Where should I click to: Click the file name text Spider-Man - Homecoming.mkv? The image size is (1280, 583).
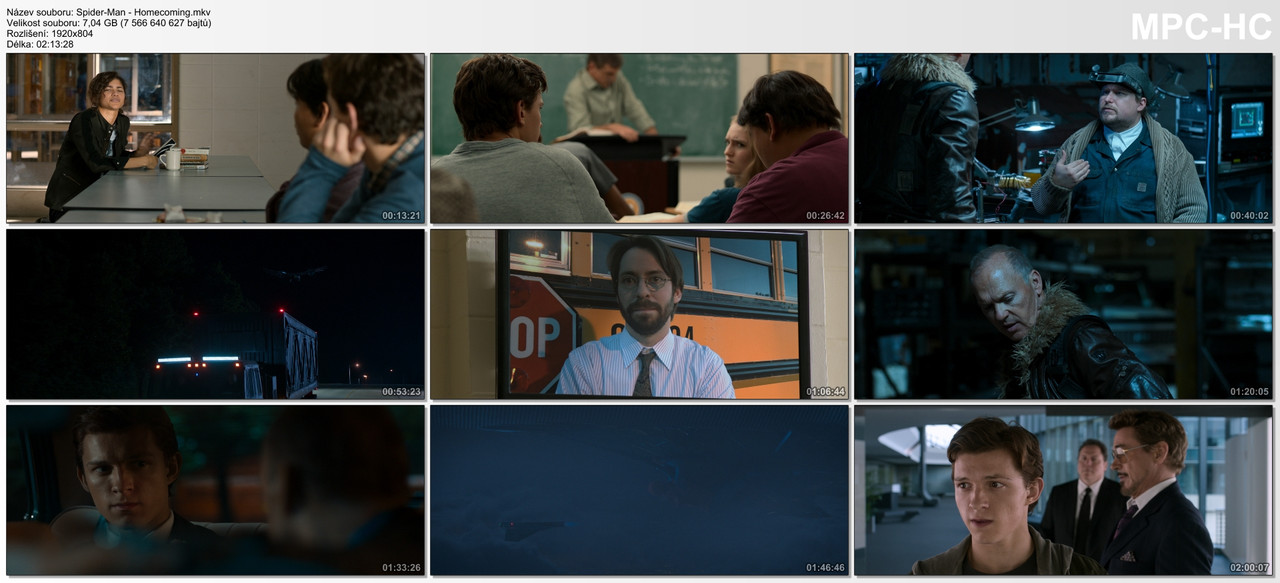pyautogui.click(x=143, y=12)
